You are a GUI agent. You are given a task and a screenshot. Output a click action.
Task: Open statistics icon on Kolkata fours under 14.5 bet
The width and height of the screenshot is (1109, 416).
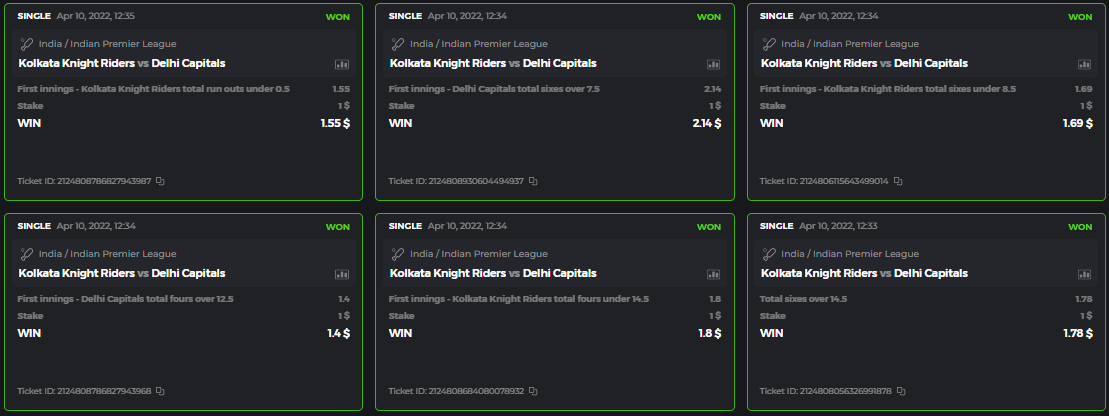tap(713, 274)
